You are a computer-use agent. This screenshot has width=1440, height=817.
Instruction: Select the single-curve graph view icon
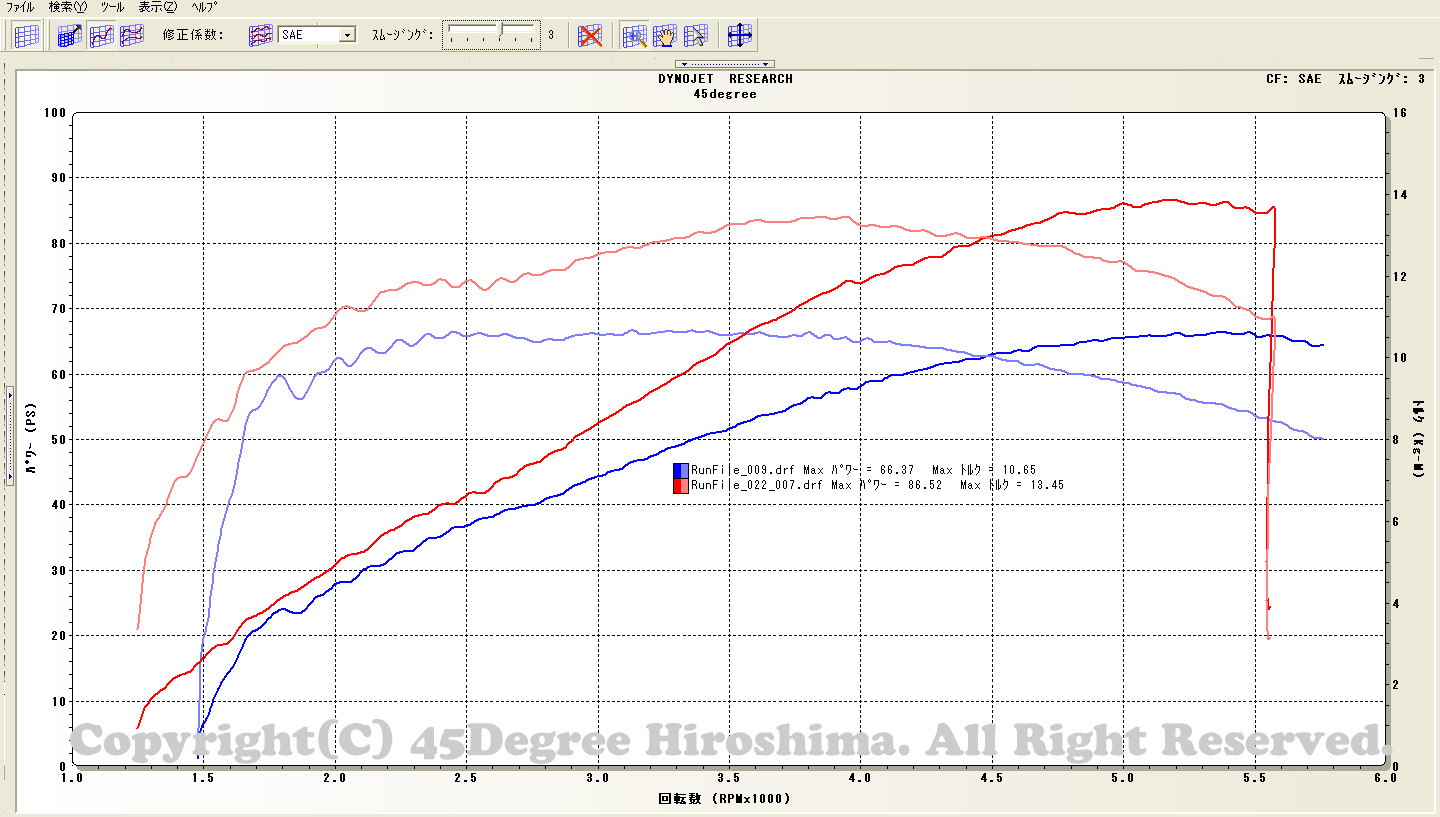pos(101,36)
